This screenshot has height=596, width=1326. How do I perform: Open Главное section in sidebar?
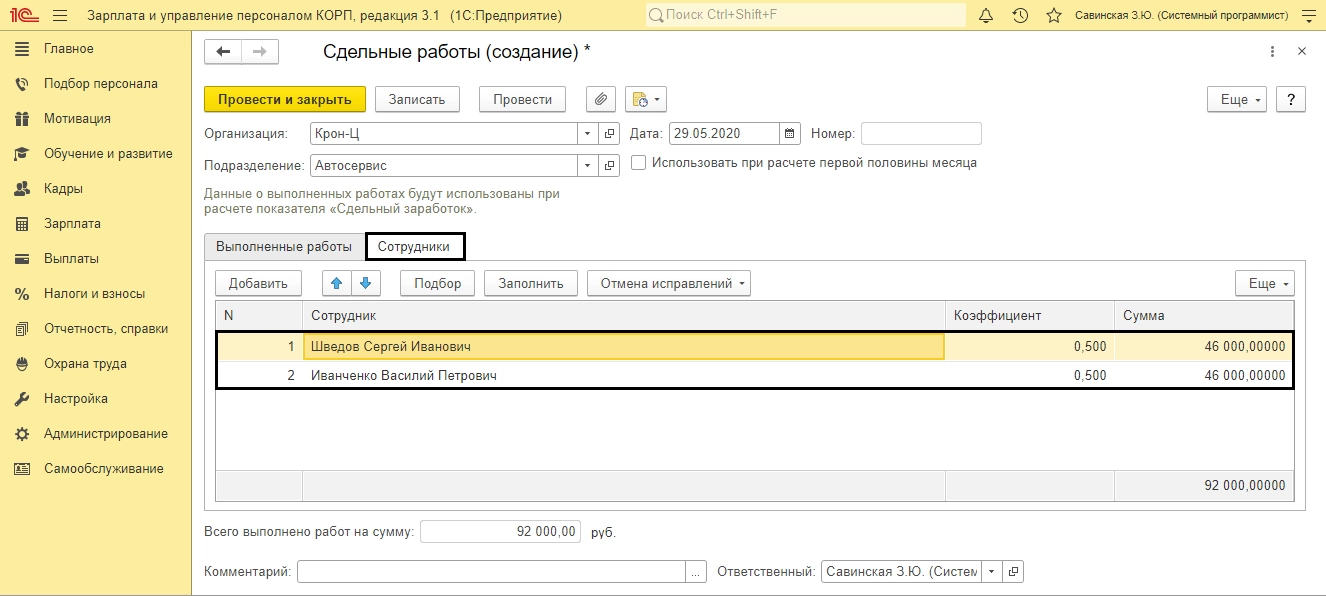pyautogui.click(x=69, y=49)
